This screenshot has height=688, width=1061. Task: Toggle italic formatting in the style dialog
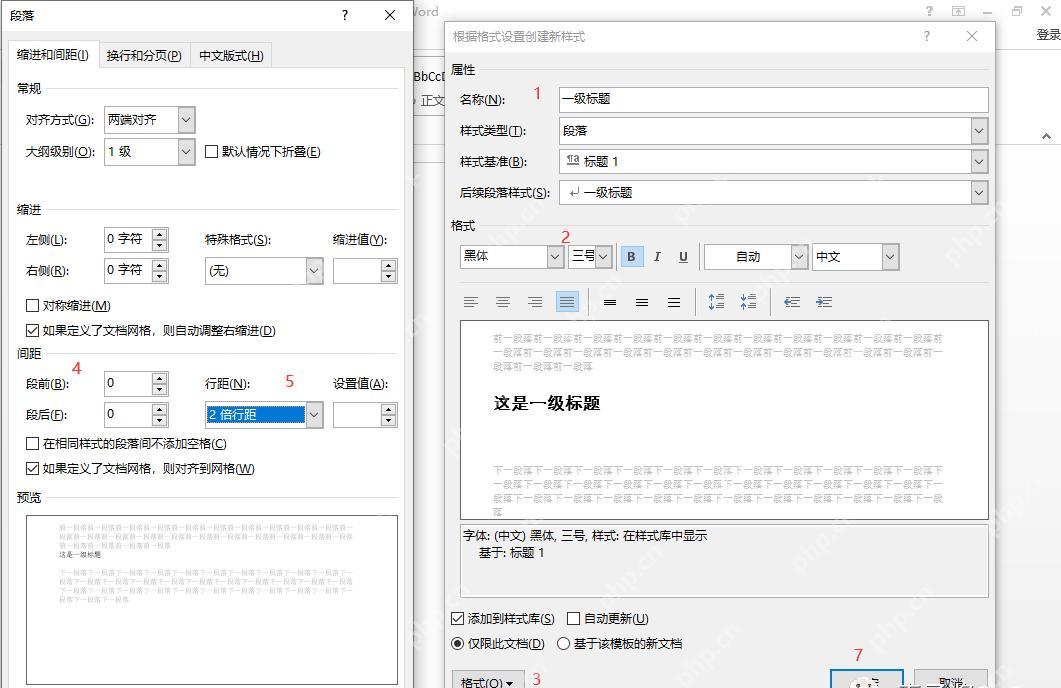pos(657,256)
